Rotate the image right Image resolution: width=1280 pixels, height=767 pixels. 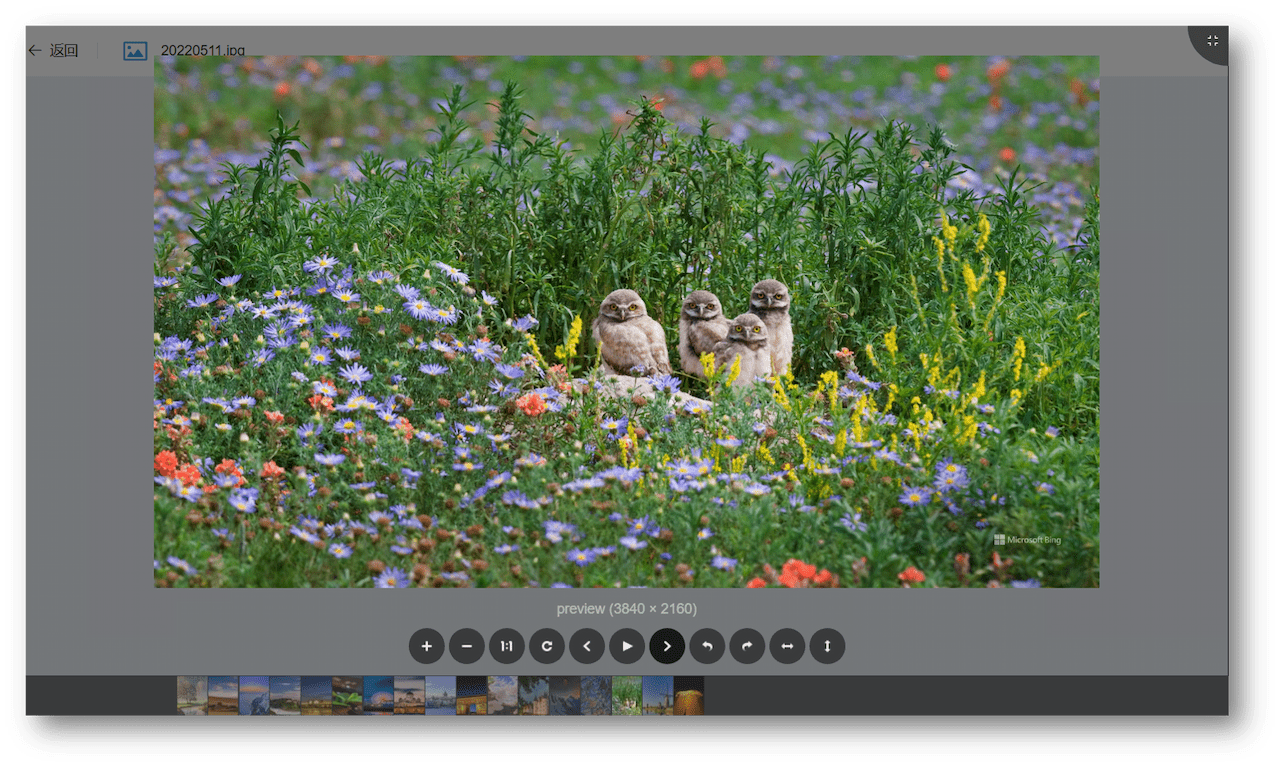[747, 646]
